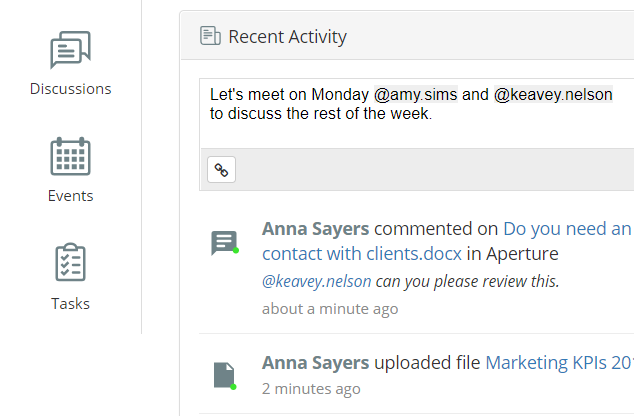The height and width of the screenshot is (416, 634).
Task: Select the Discussions text label
Action: pyautogui.click(x=70, y=89)
